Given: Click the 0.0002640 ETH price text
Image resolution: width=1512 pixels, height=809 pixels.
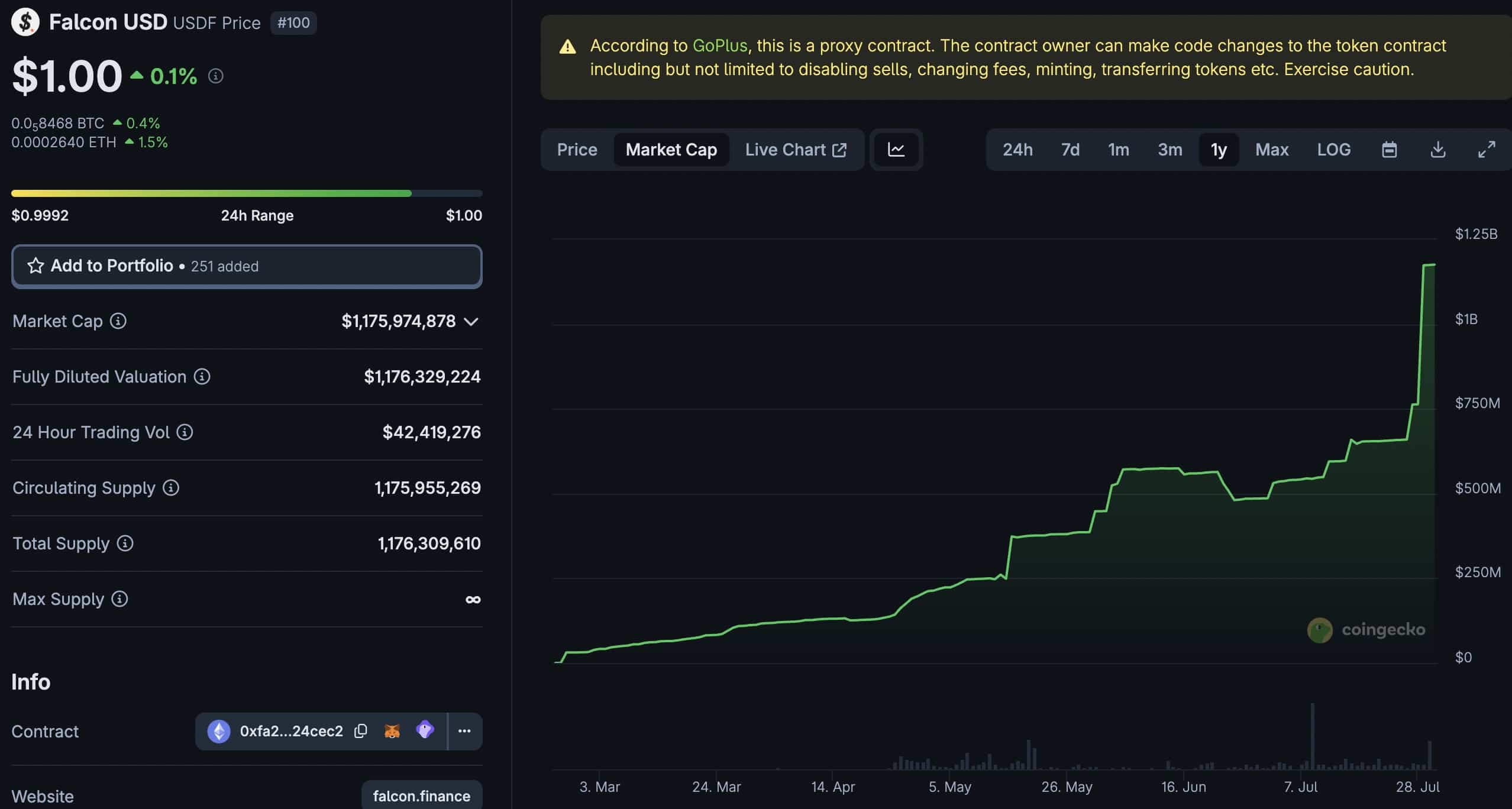Looking at the screenshot, I should pyautogui.click(x=64, y=143).
